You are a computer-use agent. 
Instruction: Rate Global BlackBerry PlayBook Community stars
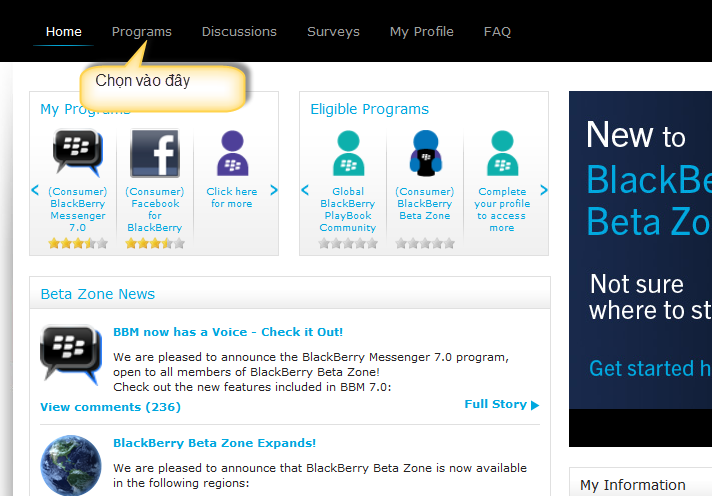tap(348, 243)
